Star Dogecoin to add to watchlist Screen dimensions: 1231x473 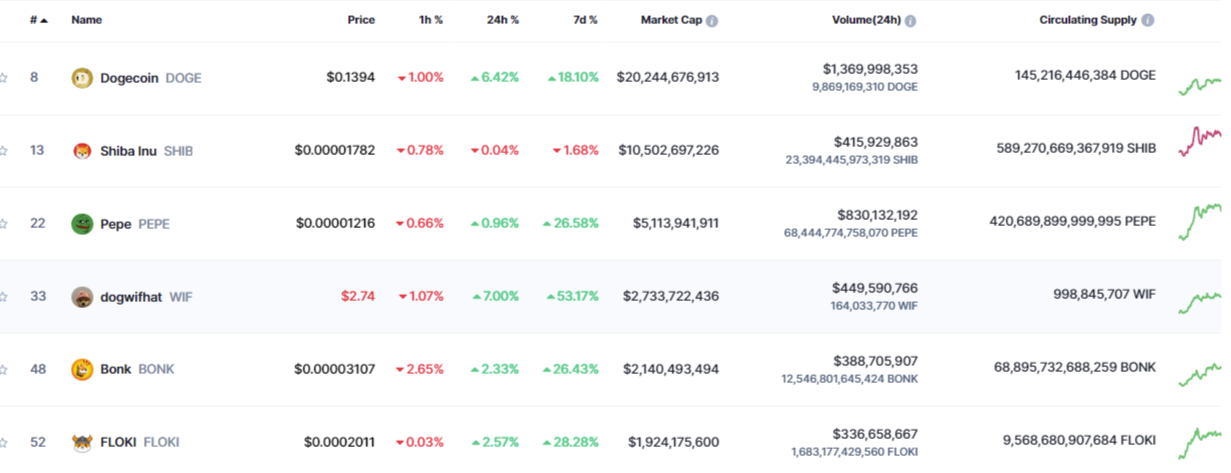click(3, 77)
